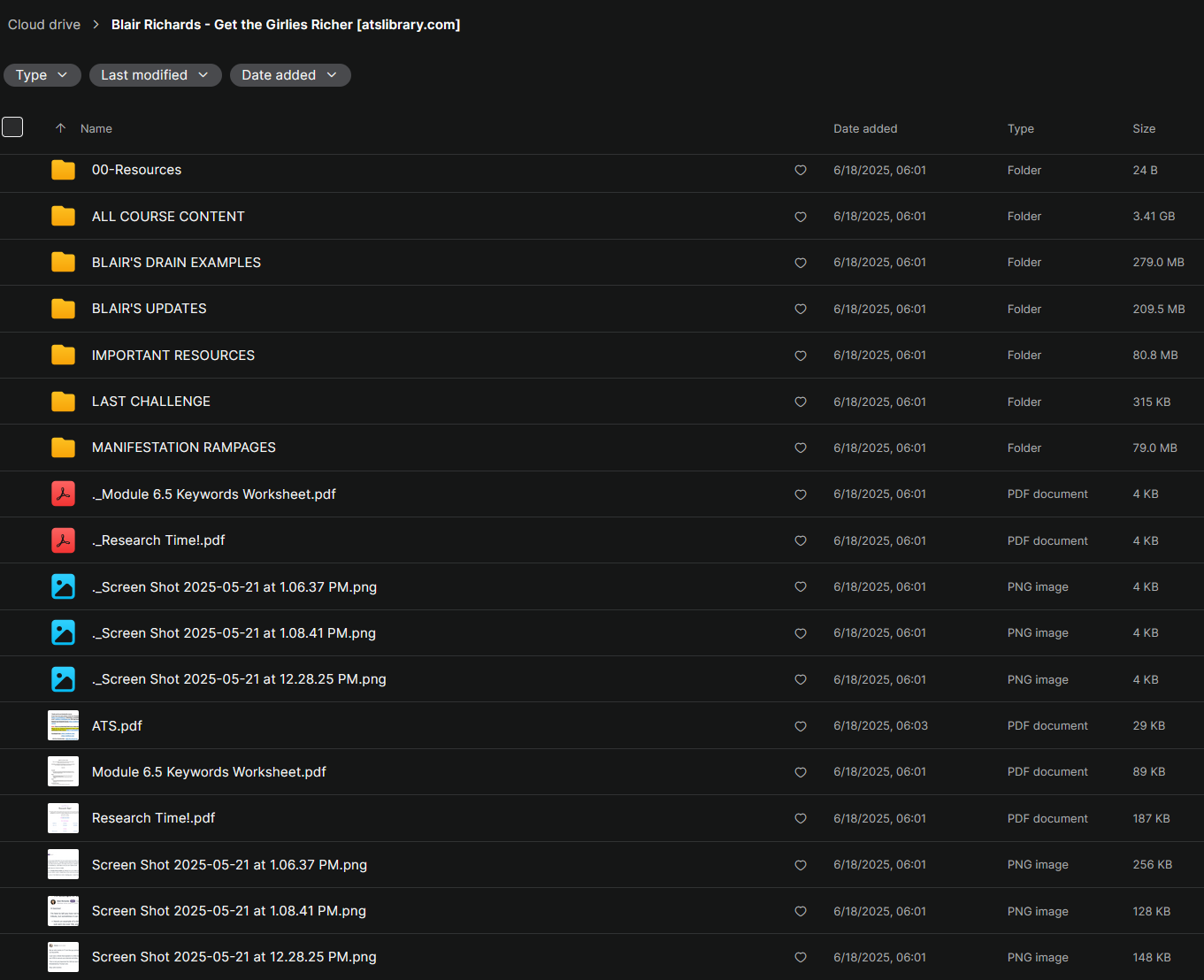Click image icon for ._Screen Shot 12.28.25 PM.png
The image size is (1204, 980).
pos(63,679)
